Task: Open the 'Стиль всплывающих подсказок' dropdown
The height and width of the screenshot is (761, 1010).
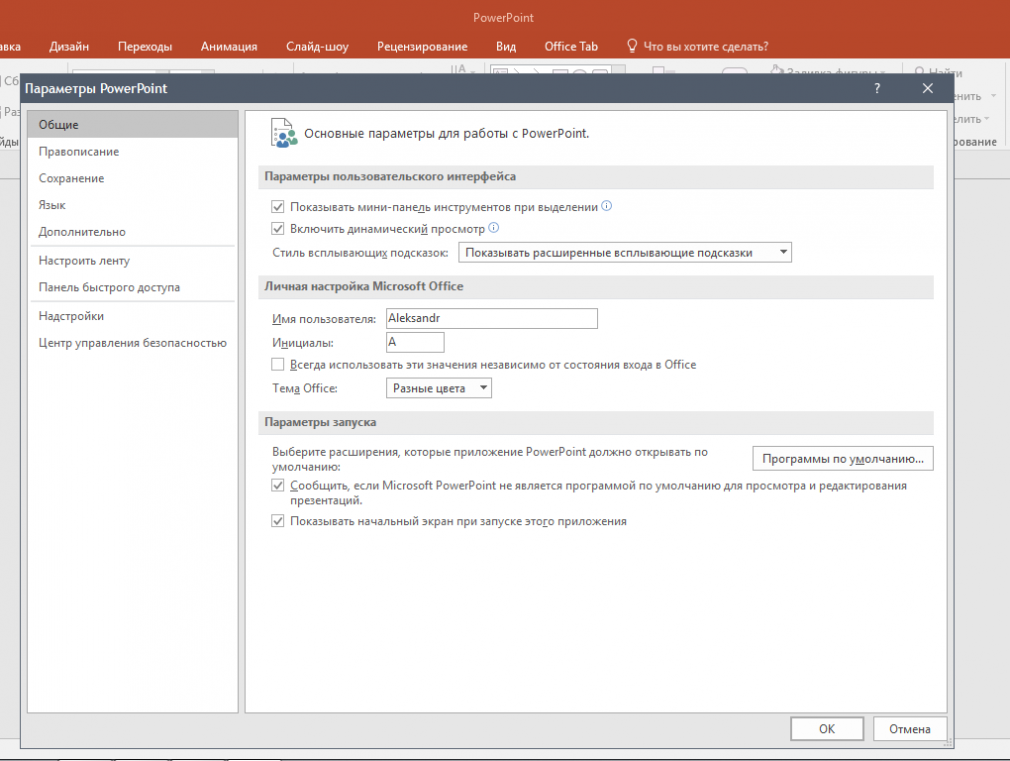Action: [x=624, y=253]
